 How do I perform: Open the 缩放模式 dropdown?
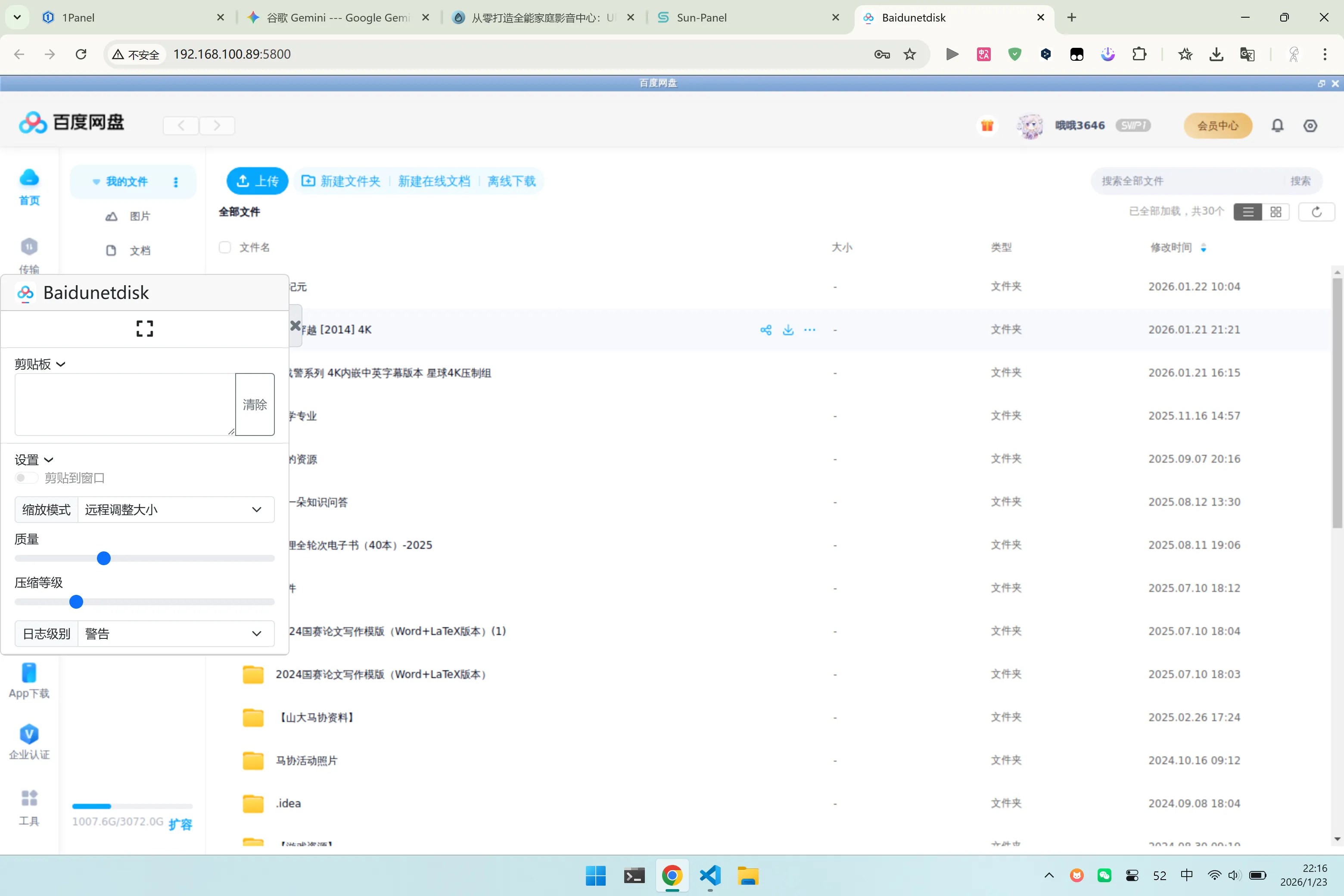[x=175, y=509]
